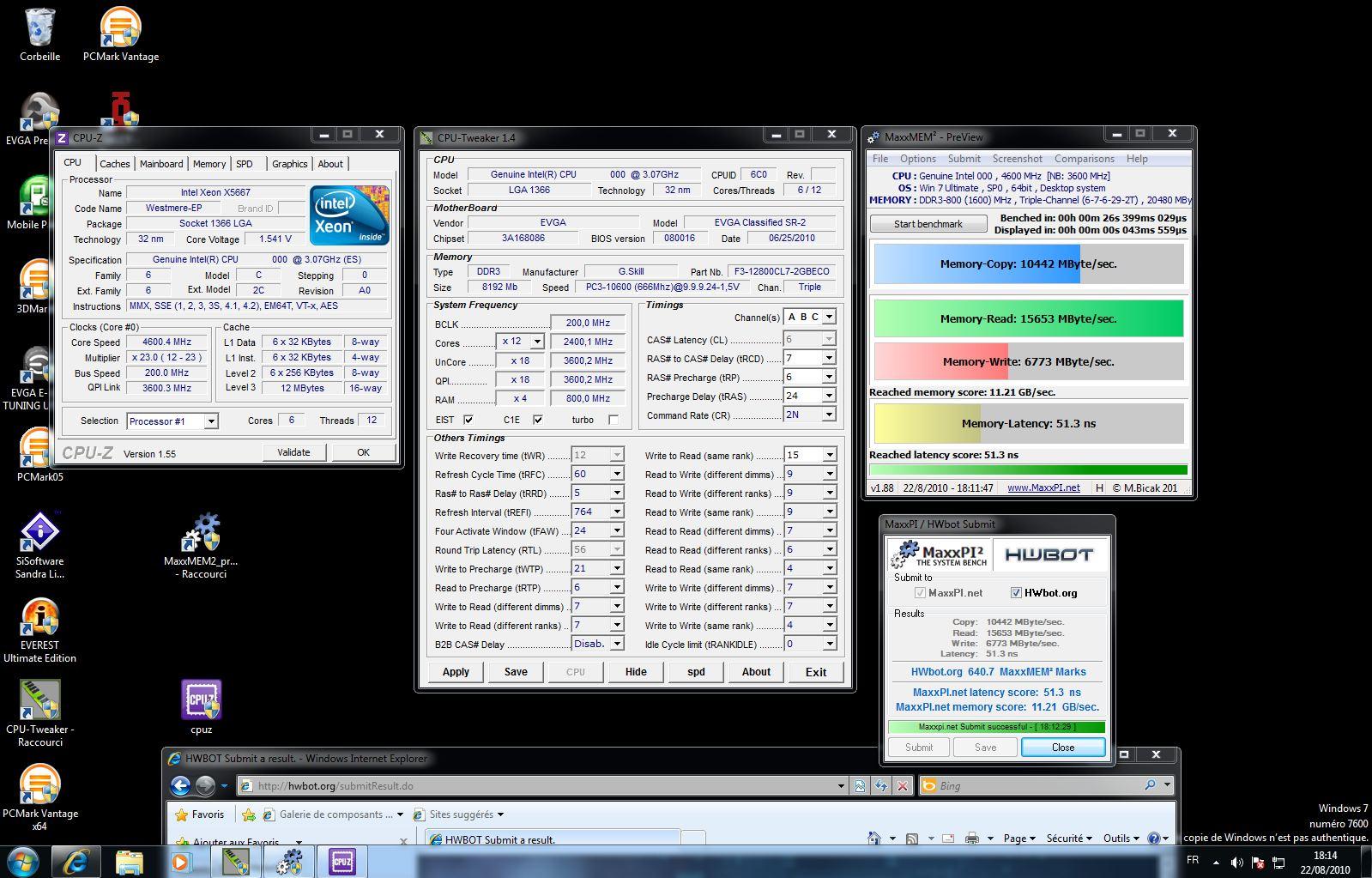This screenshot has width=1372, height=878.
Task: Open Refresh Cycle Time tRFC dropdown
Action: point(616,474)
